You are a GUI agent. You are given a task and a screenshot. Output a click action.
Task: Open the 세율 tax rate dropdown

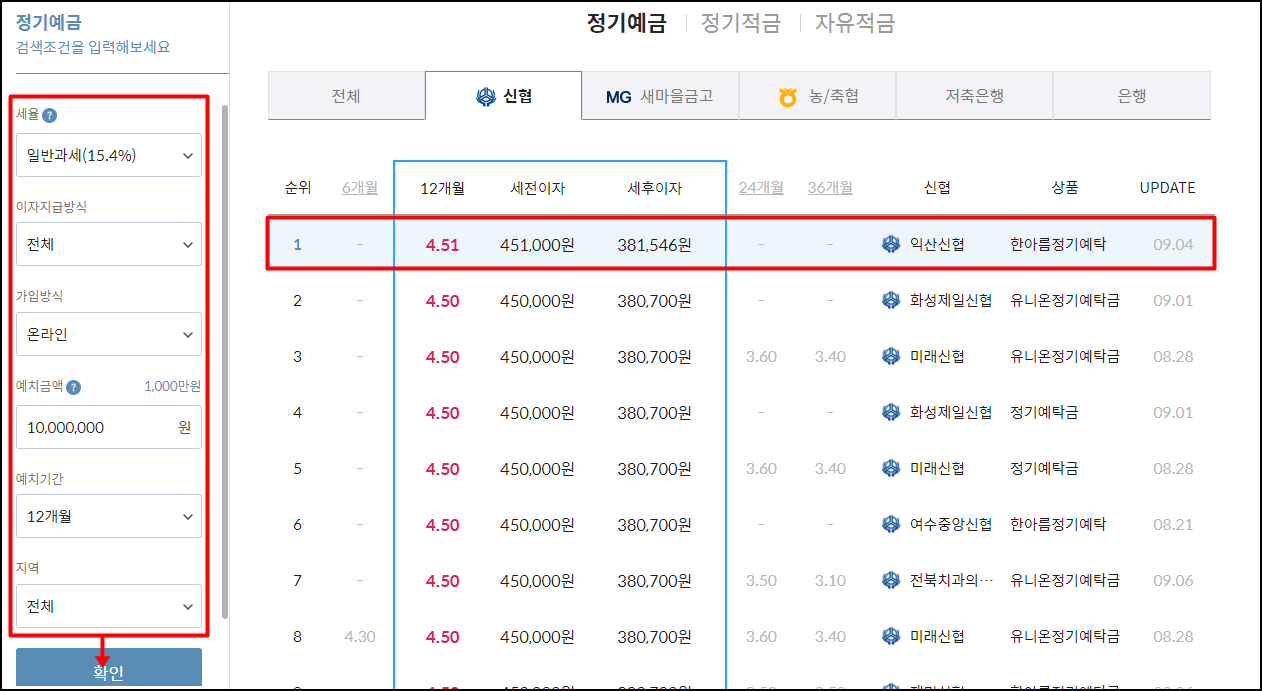pyautogui.click(x=108, y=155)
